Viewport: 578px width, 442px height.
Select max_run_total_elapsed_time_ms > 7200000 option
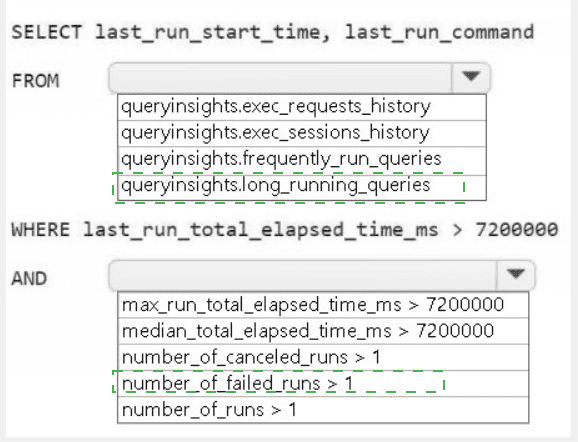[x=323, y=305]
